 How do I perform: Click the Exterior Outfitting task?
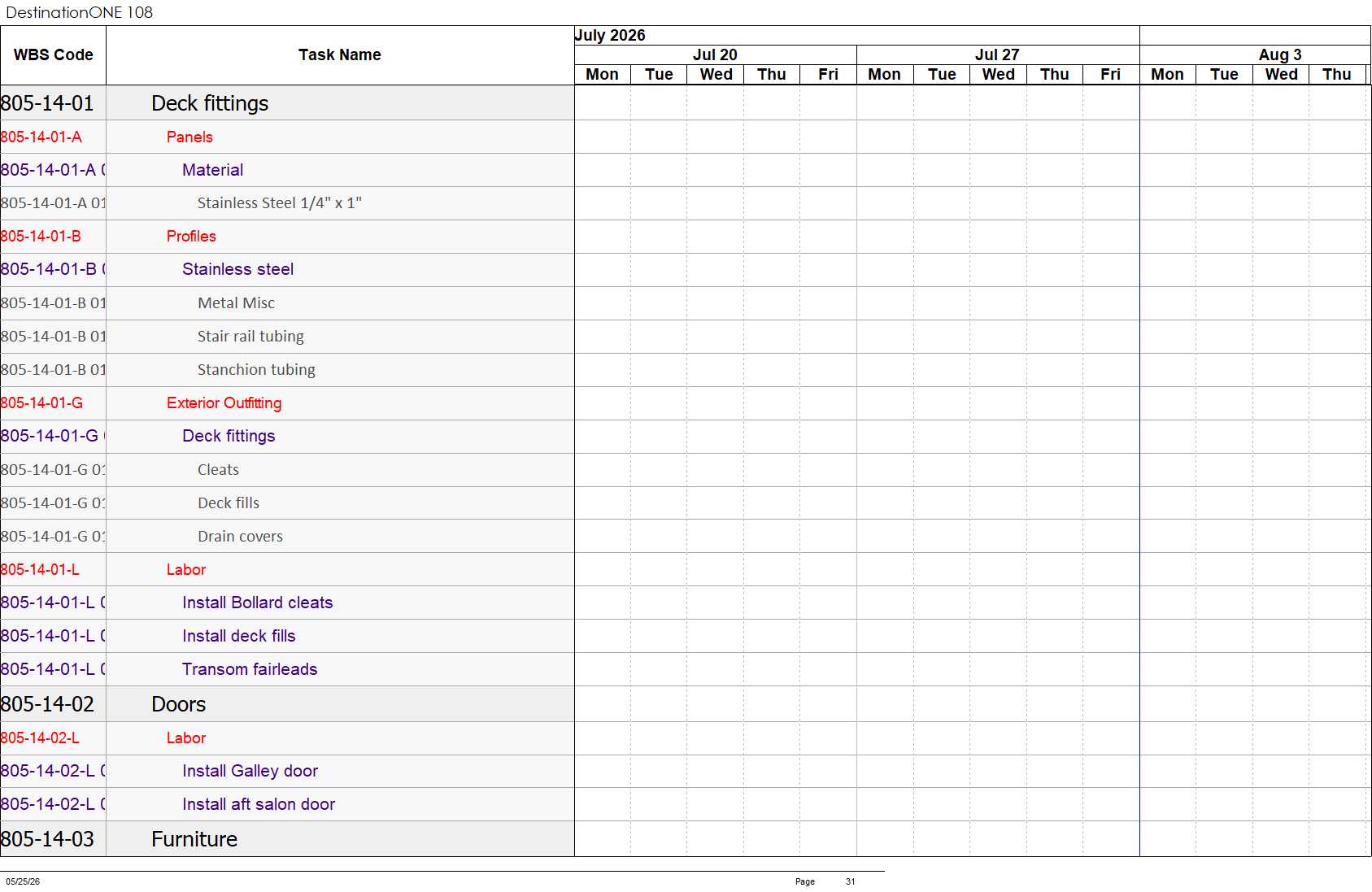(224, 403)
